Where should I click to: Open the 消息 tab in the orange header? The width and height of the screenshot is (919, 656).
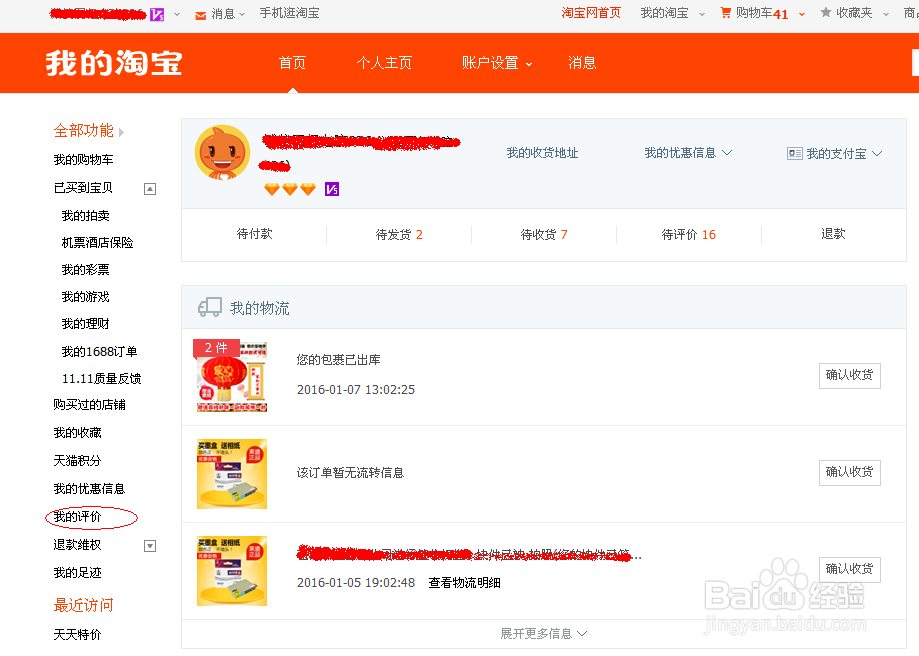[581, 63]
